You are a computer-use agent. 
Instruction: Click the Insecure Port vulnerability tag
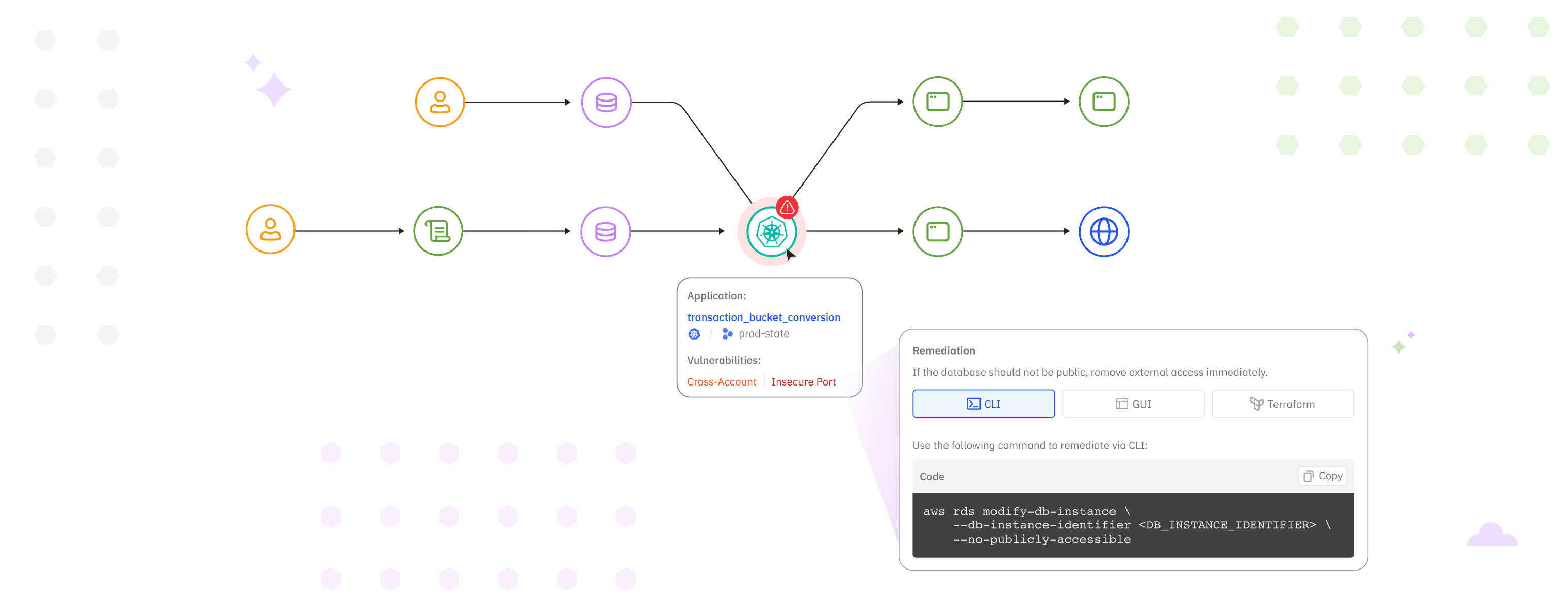click(x=803, y=381)
